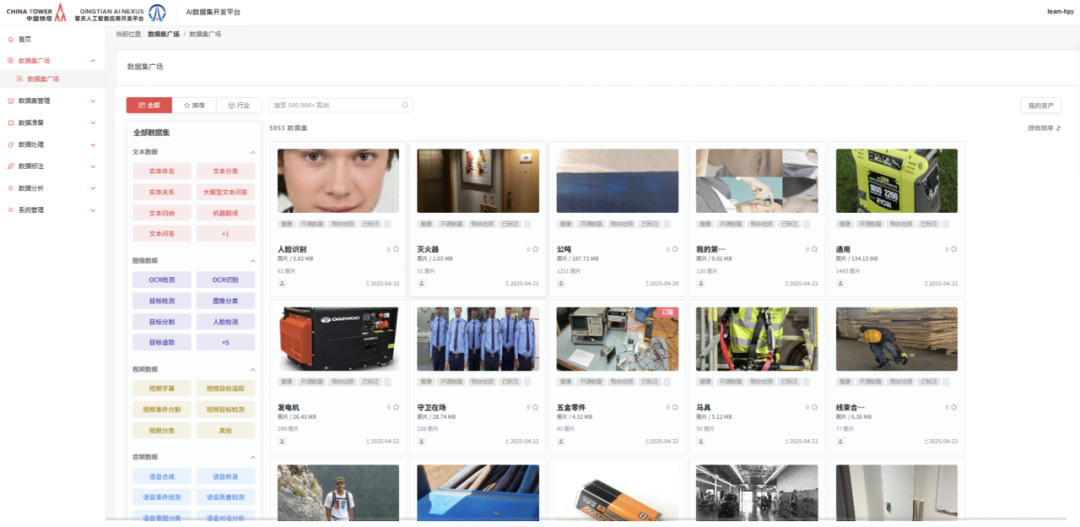Viewport: 1080px width, 527px height.
Task: Click the dataset search input field
Action: click(x=341, y=105)
